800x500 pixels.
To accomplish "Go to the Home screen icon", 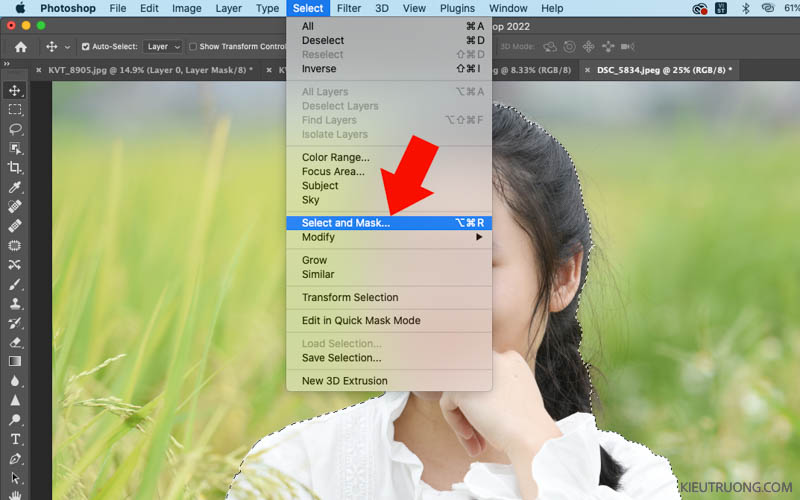I will pos(20,47).
